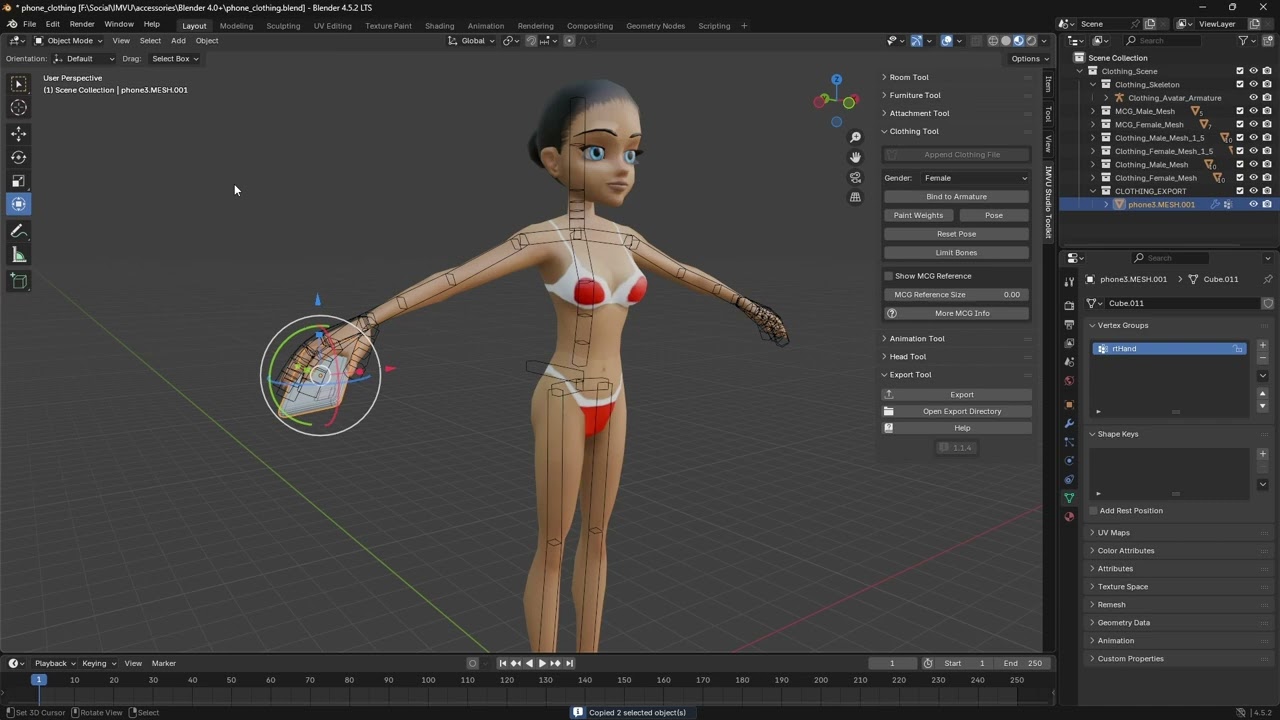Click the Z axis gizmo
1280x720 pixels.
coord(836,80)
